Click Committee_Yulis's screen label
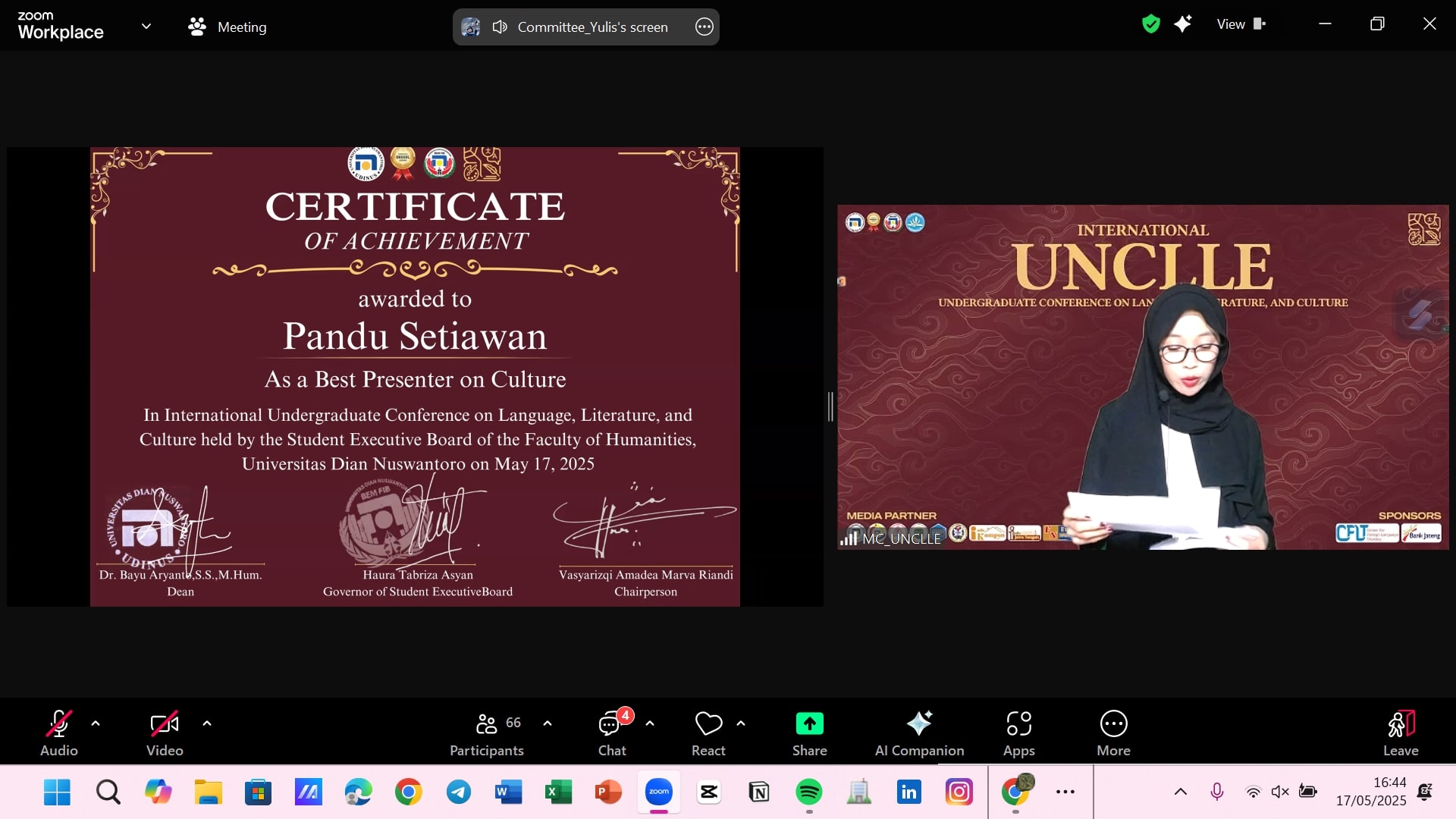This screenshot has height=819, width=1456. click(x=592, y=27)
